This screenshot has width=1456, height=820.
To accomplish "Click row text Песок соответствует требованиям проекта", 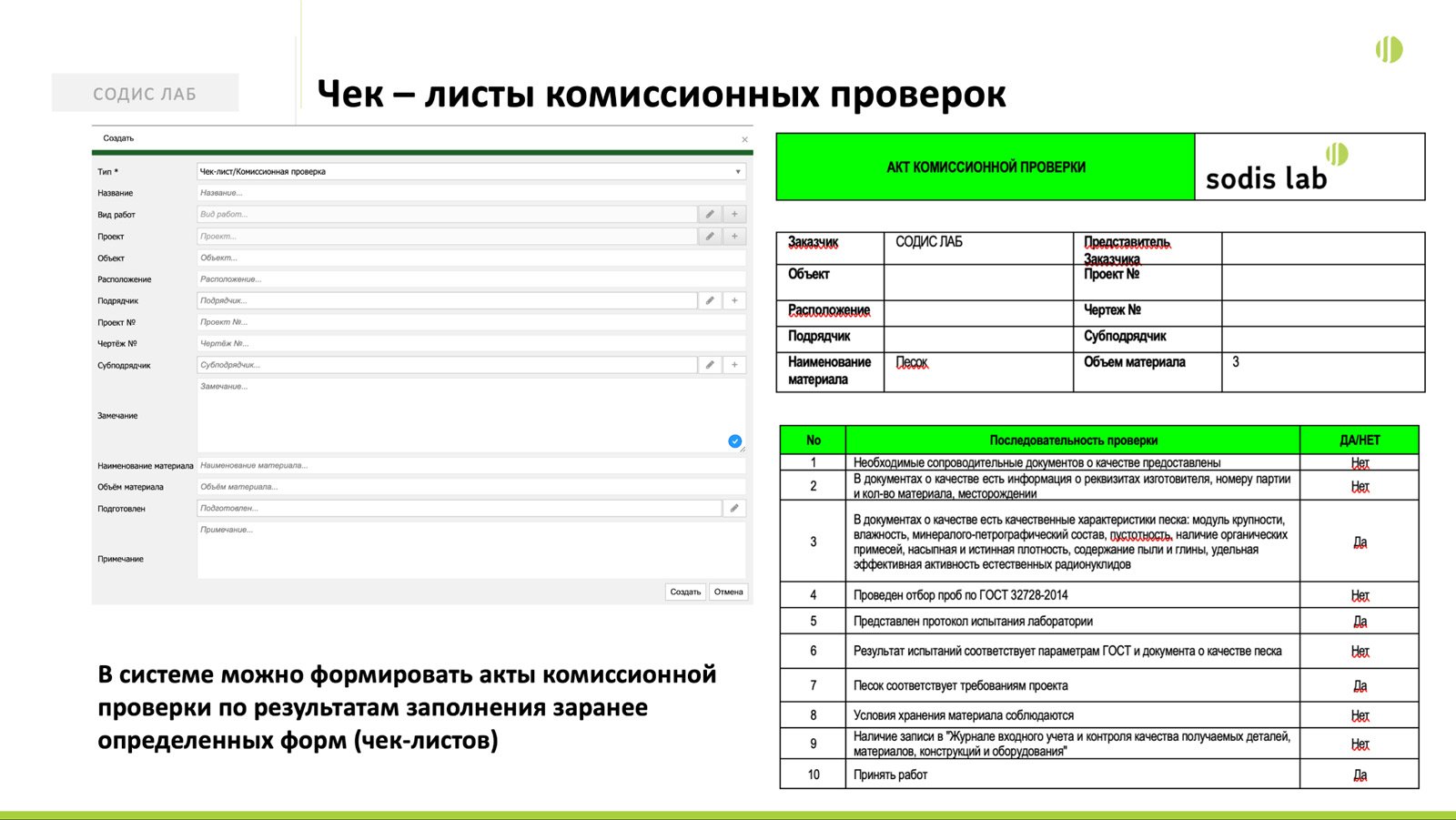I will click(x=960, y=685).
